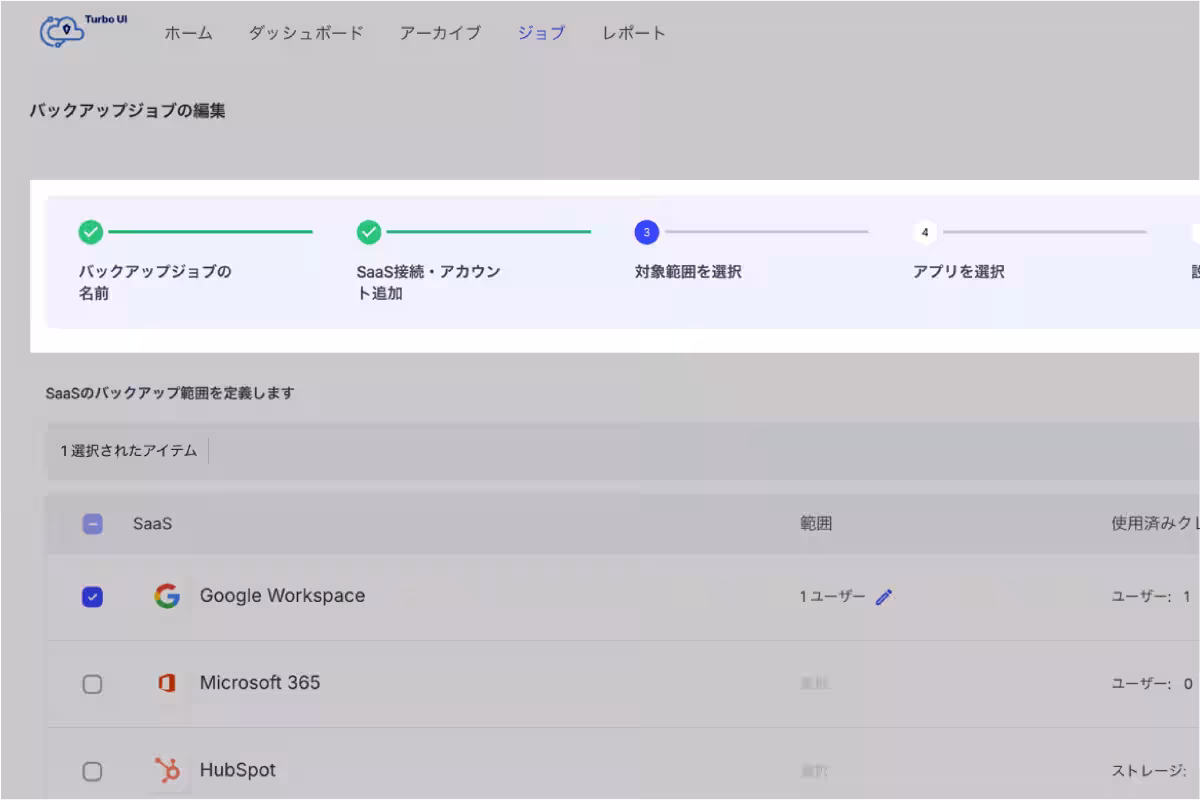Check the HubSpot checkbox
The image size is (1200, 800).
[93, 770]
